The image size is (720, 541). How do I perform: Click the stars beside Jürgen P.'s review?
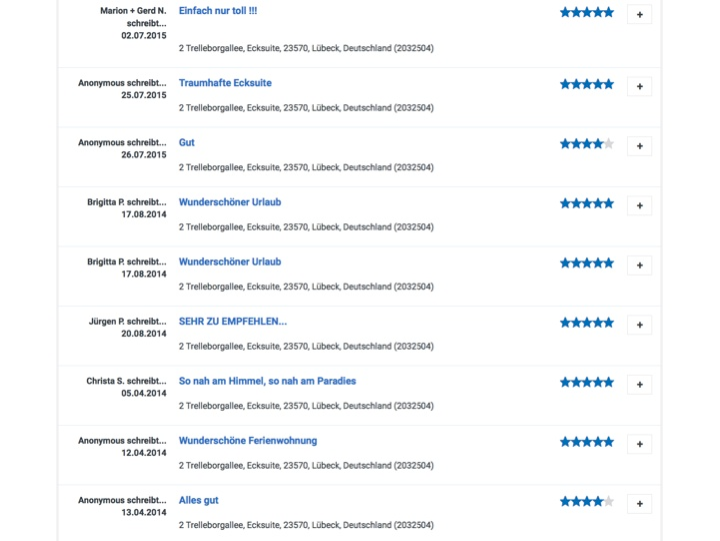pyautogui.click(x=587, y=323)
